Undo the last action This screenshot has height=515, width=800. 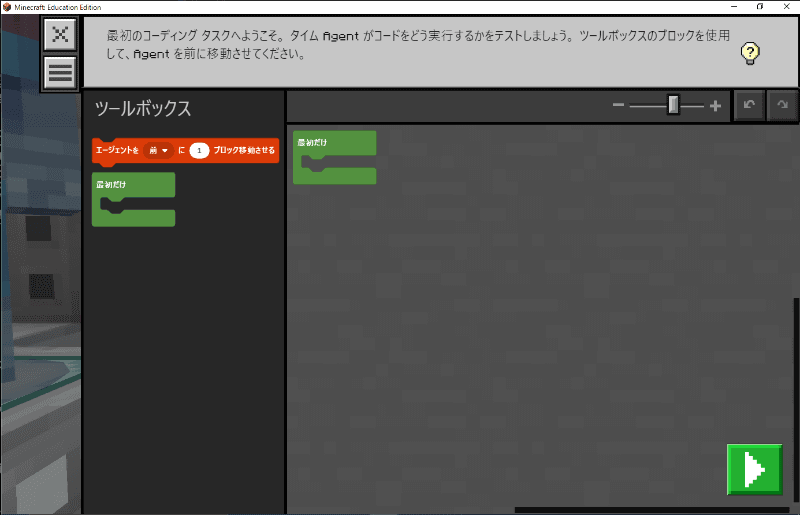(x=749, y=105)
